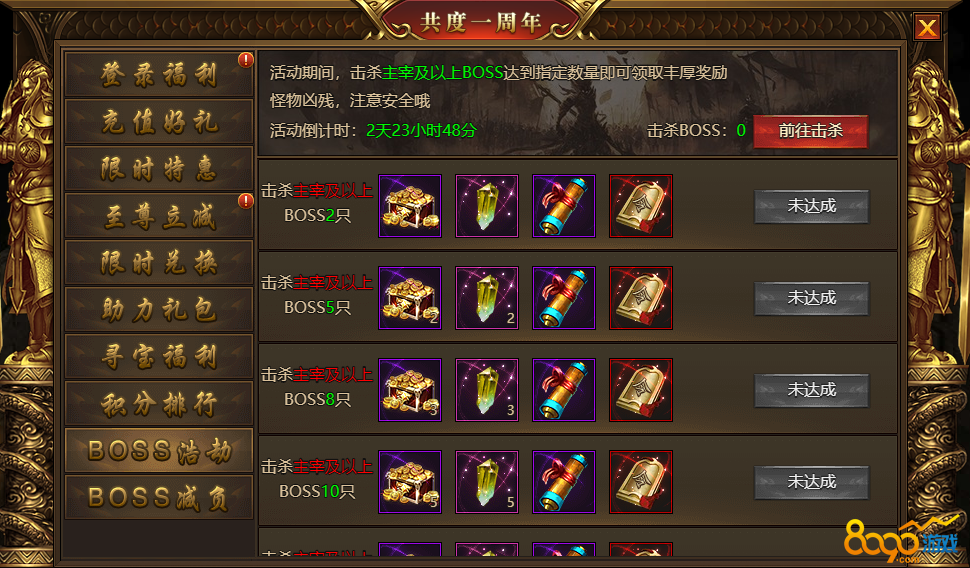Click 未达成 button for BOSS2 row
The image size is (970, 568).
[x=812, y=206]
